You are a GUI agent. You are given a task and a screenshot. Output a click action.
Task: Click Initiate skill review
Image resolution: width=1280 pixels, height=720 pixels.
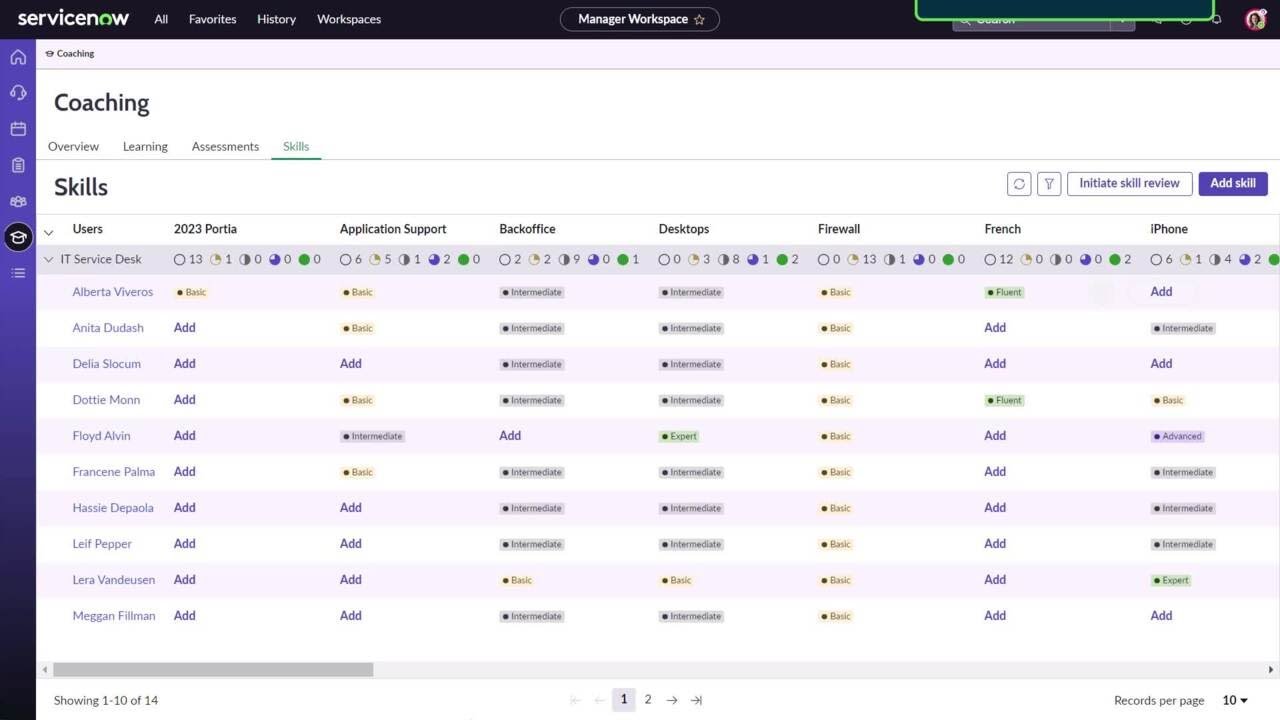point(1129,183)
